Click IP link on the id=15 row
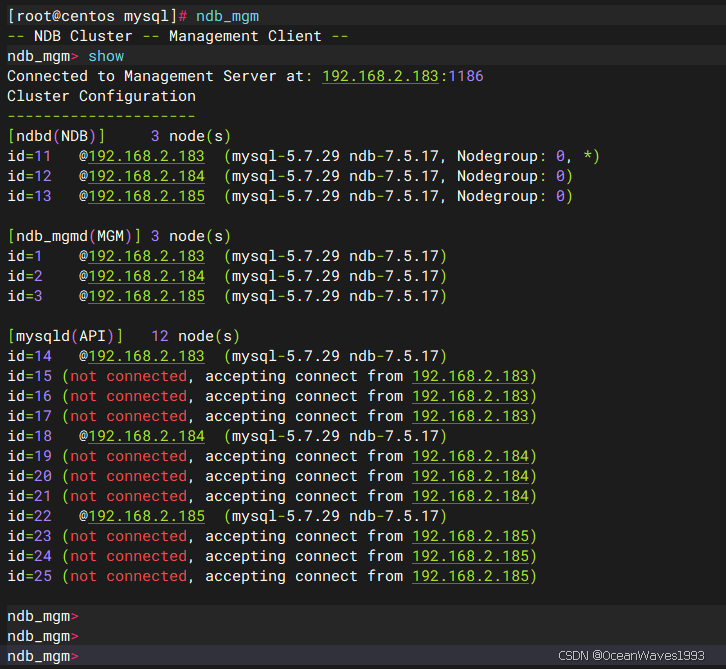The width and height of the screenshot is (726, 669). pos(470,376)
